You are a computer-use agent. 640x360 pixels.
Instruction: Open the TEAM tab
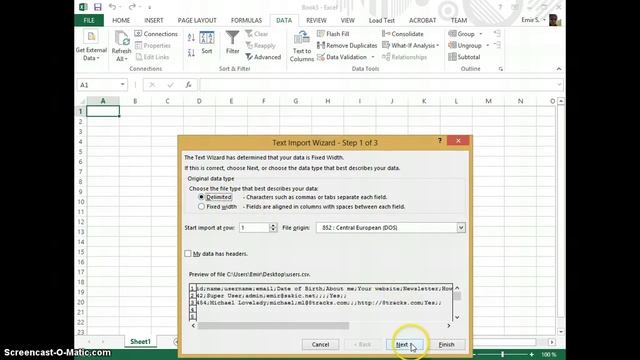(459, 20)
